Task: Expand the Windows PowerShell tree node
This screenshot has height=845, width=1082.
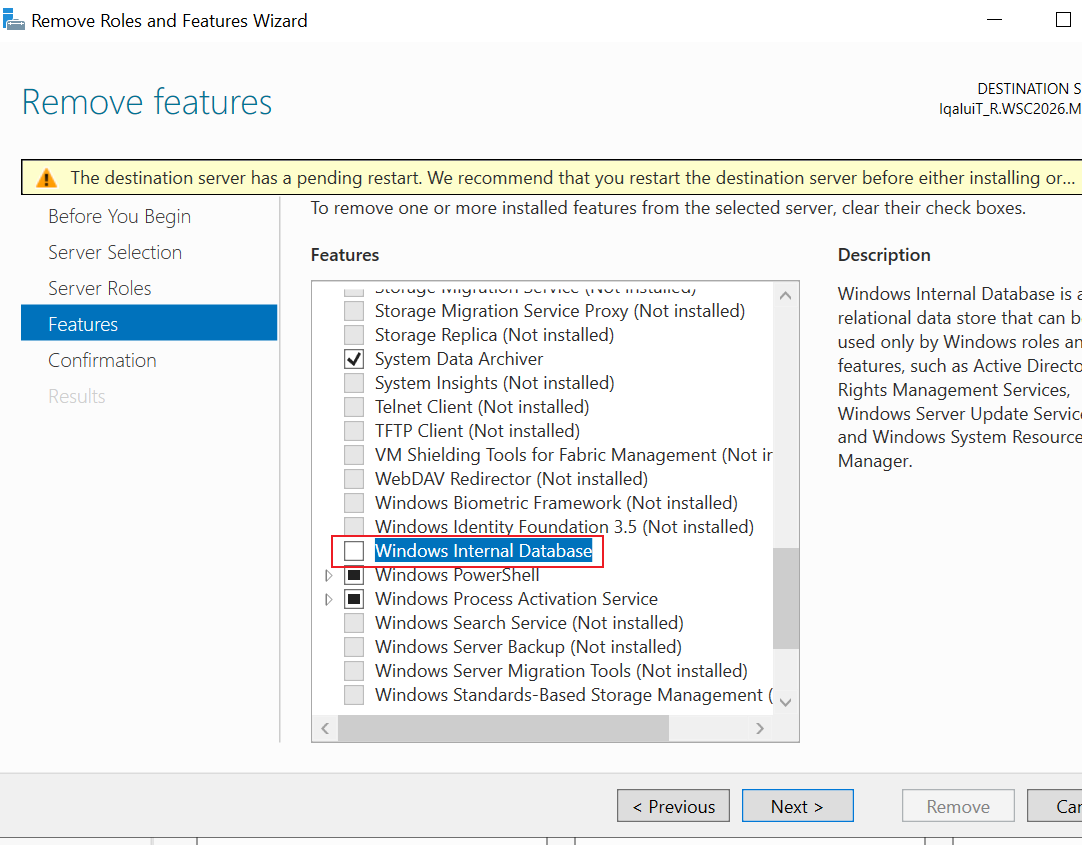Action: (x=329, y=575)
